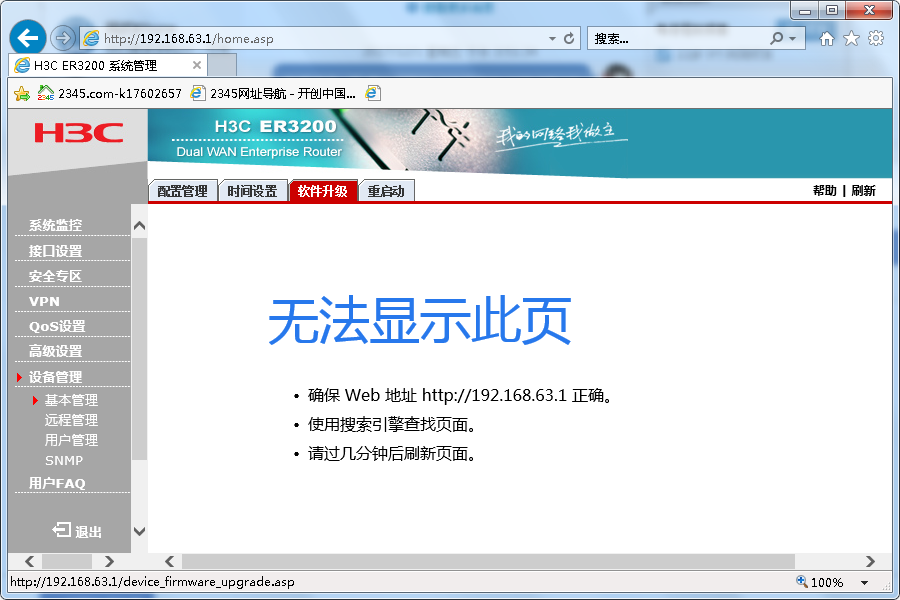The image size is (900, 600).
Task: Open Favorites star icon in toolbar
Action: click(851, 38)
